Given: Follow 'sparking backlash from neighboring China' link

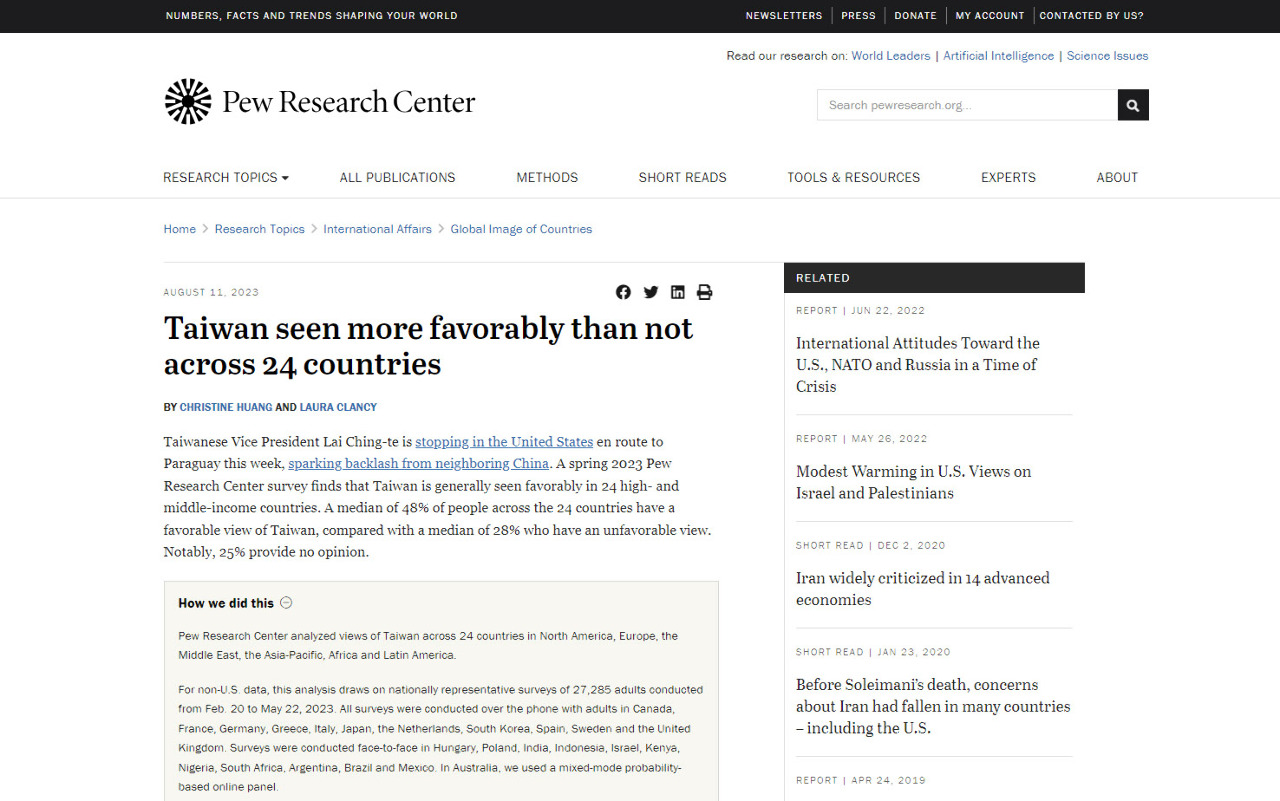Looking at the screenshot, I should tap(418, 464).
